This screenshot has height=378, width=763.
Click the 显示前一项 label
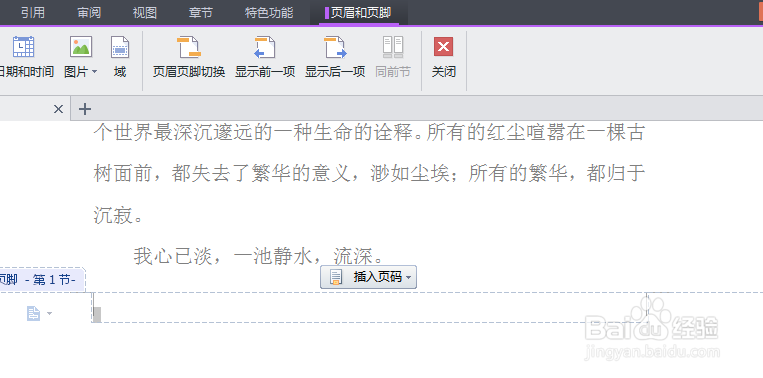click(265, 72)
